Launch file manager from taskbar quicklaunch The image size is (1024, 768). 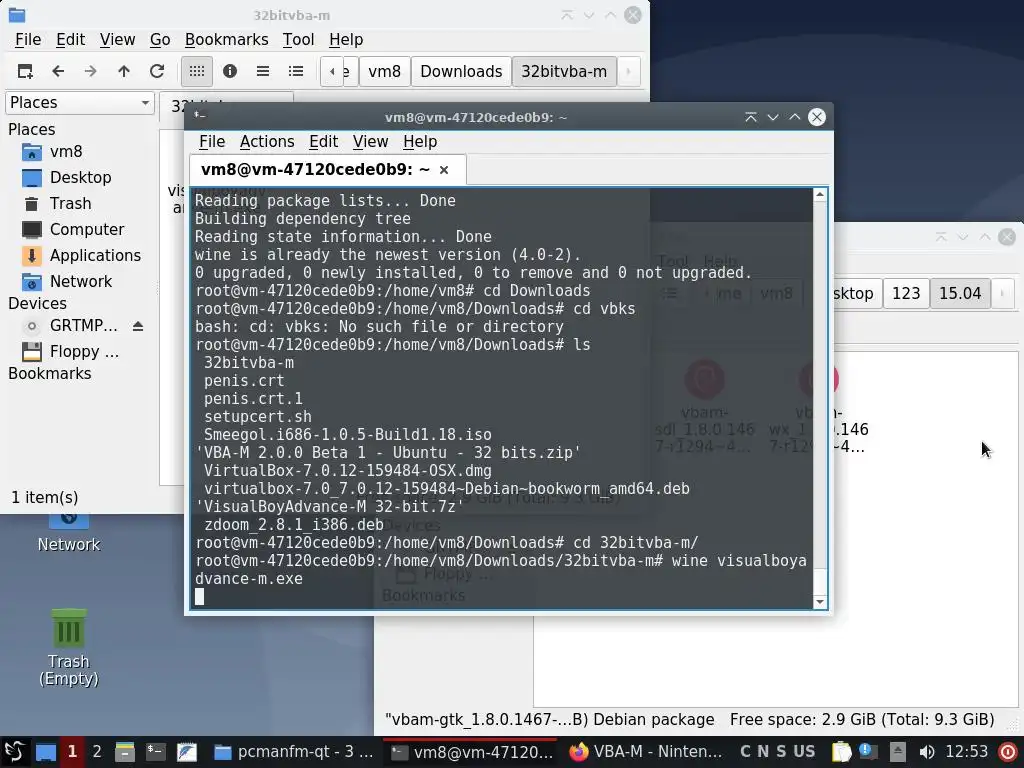(x=124, y=752)
